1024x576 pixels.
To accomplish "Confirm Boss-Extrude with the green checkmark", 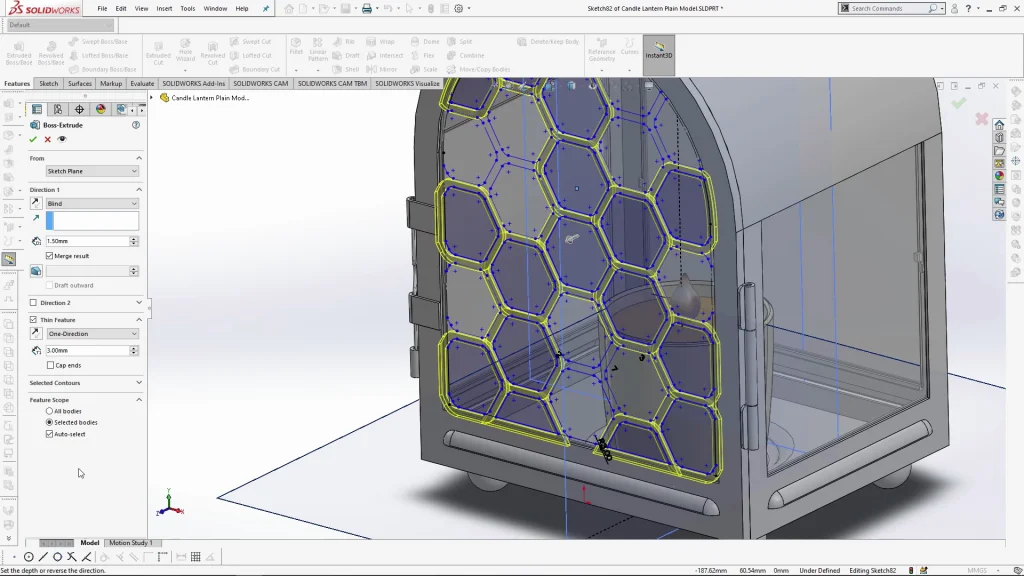I will (x=33, y=139).
